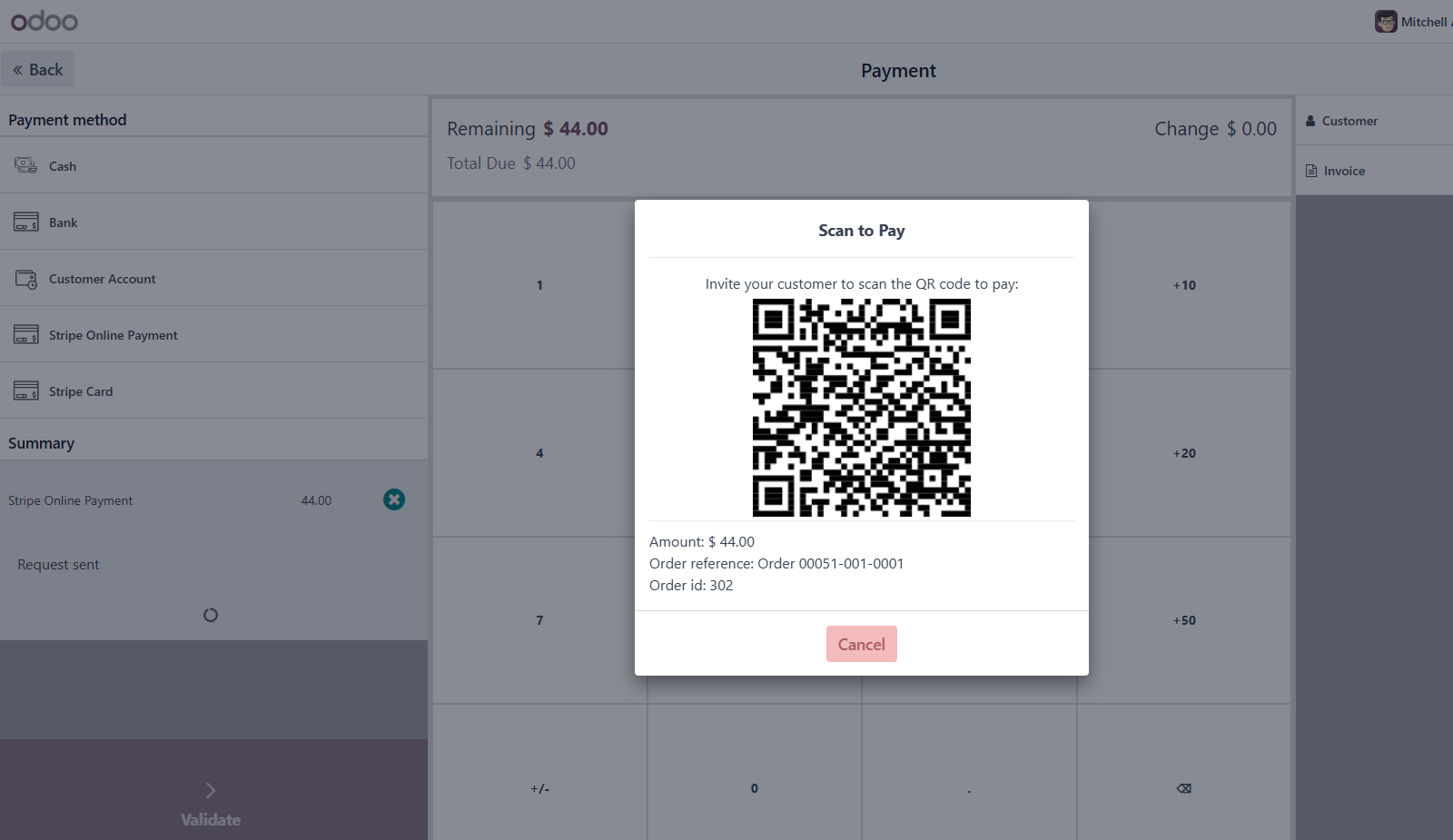The height and width of the screenshot is (840, 1453).
Task: Select the Stripe Online Payment summary line
Action: [213, 500]
